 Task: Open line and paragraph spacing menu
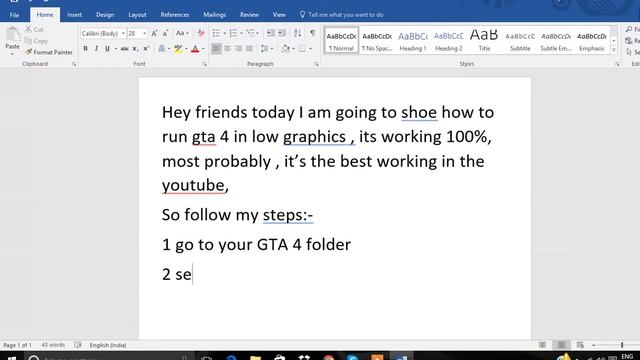[266, 49]
